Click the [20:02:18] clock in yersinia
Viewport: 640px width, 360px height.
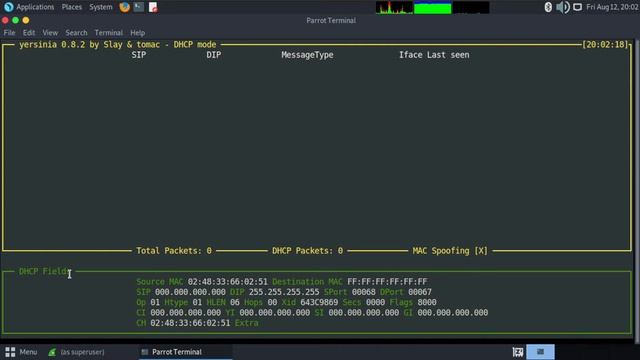pos(605,44)
